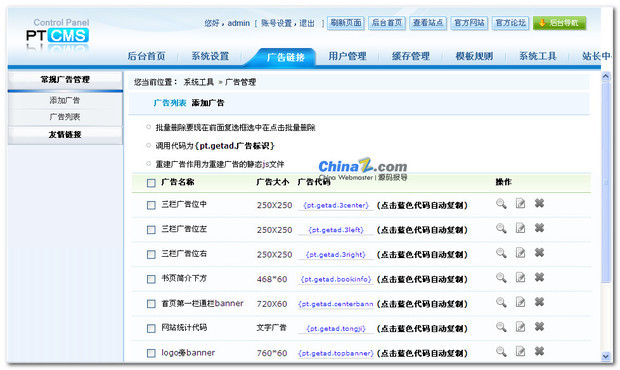The width and height of the screenshot is (620, 370).
Task: Check the box for 网站统计代码
Action: click(x=151, y=328)
